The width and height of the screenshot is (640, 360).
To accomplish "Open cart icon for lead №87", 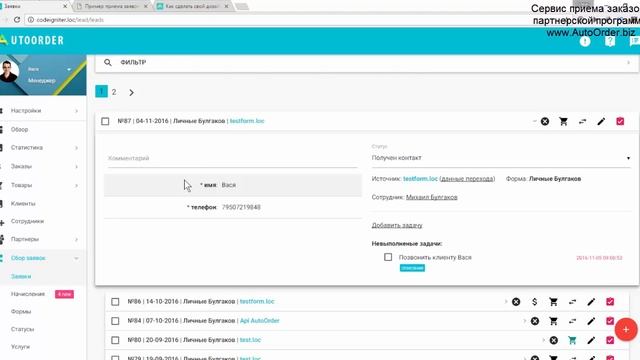I will [x=564, y=122].
